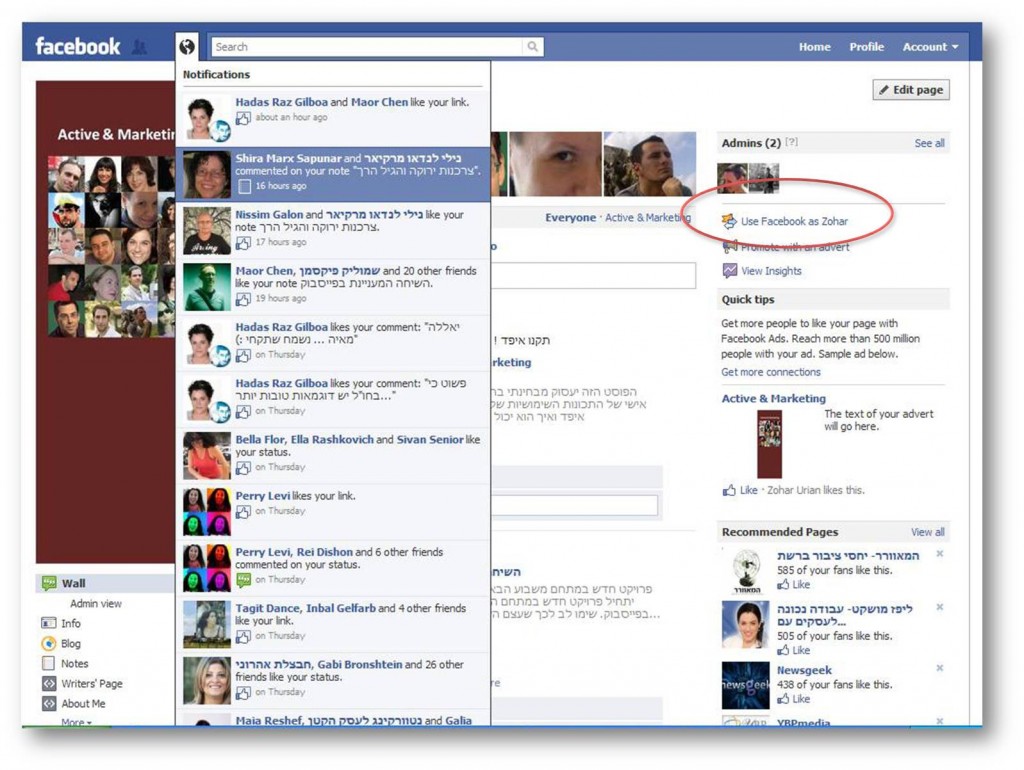Screen dimensions: 1024x770
Task: Click the Notes page icon in sidebar
Action: (x=48, y=664)
